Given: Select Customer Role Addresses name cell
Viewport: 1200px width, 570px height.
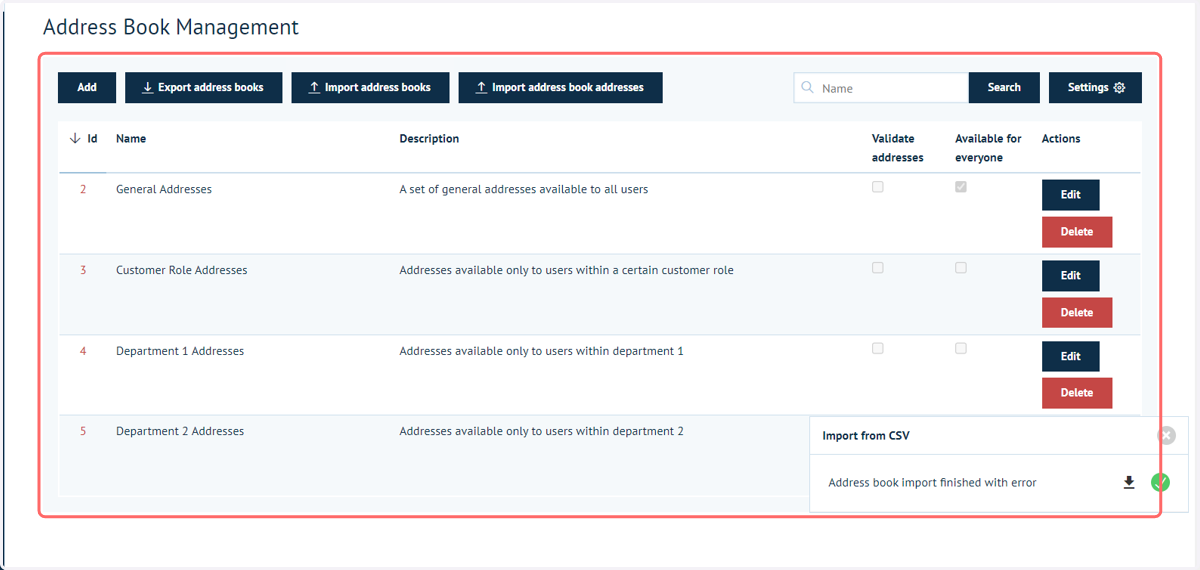Looking at the screenshot, I should point(182,270).
